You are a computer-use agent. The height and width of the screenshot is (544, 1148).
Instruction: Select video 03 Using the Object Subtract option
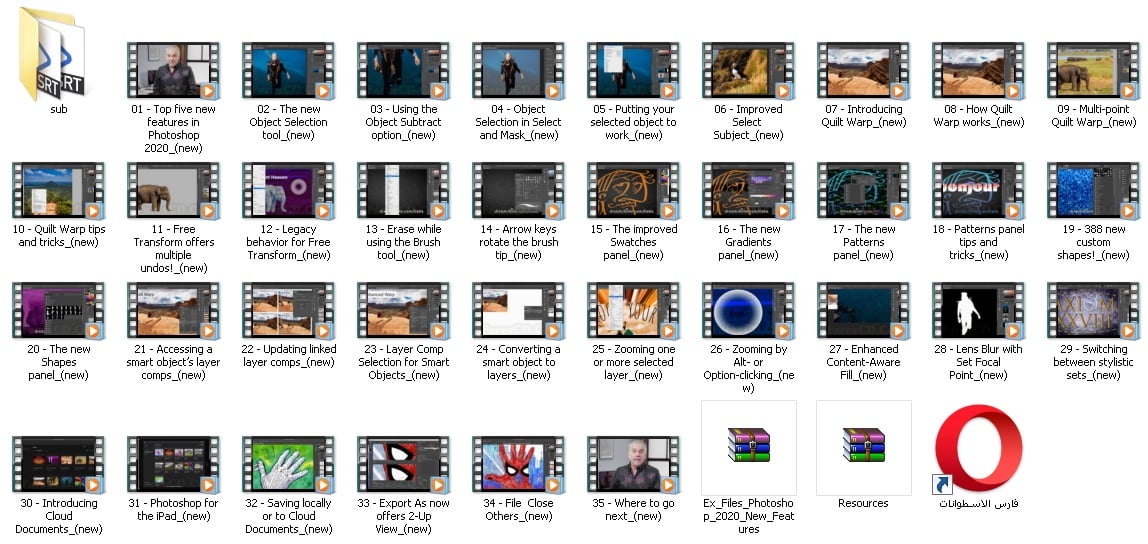pyautogui.click(x=403, y=70)
